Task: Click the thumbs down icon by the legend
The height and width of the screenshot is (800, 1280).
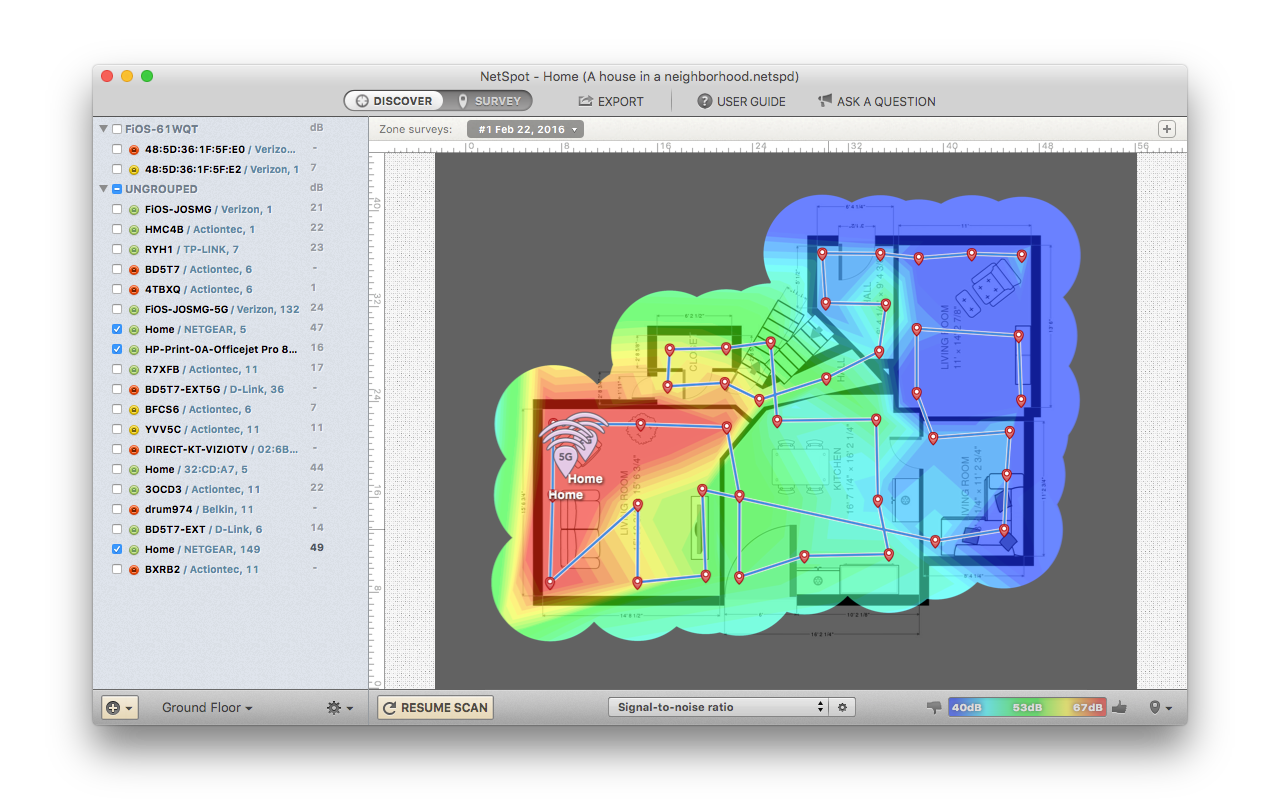Action: click(x=934, y=707)
